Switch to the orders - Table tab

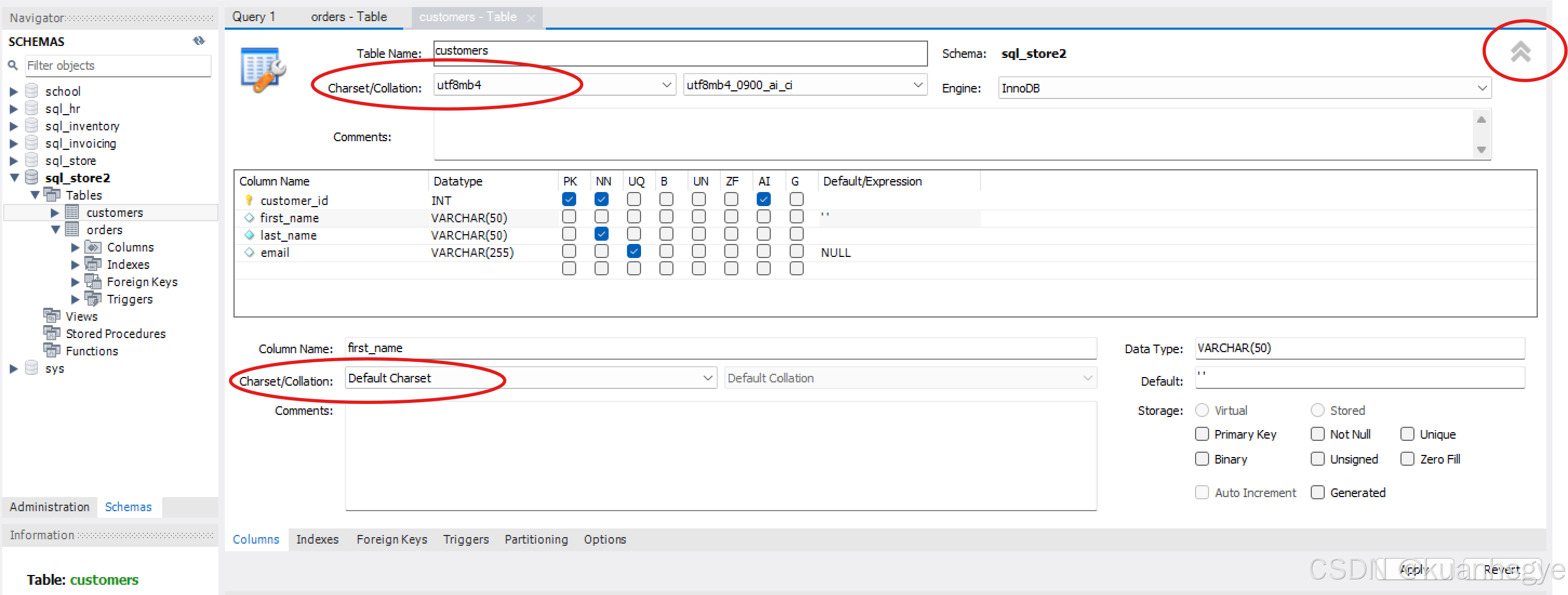point(349,17)
